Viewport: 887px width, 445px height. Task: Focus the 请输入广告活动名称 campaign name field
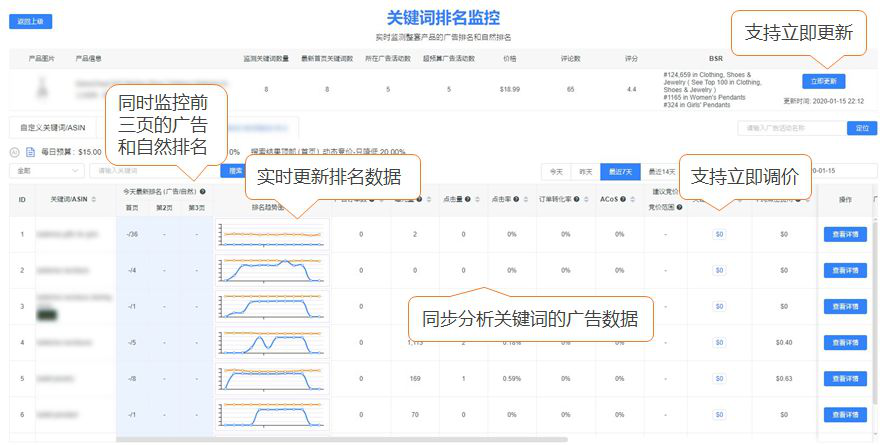[793, 128]
